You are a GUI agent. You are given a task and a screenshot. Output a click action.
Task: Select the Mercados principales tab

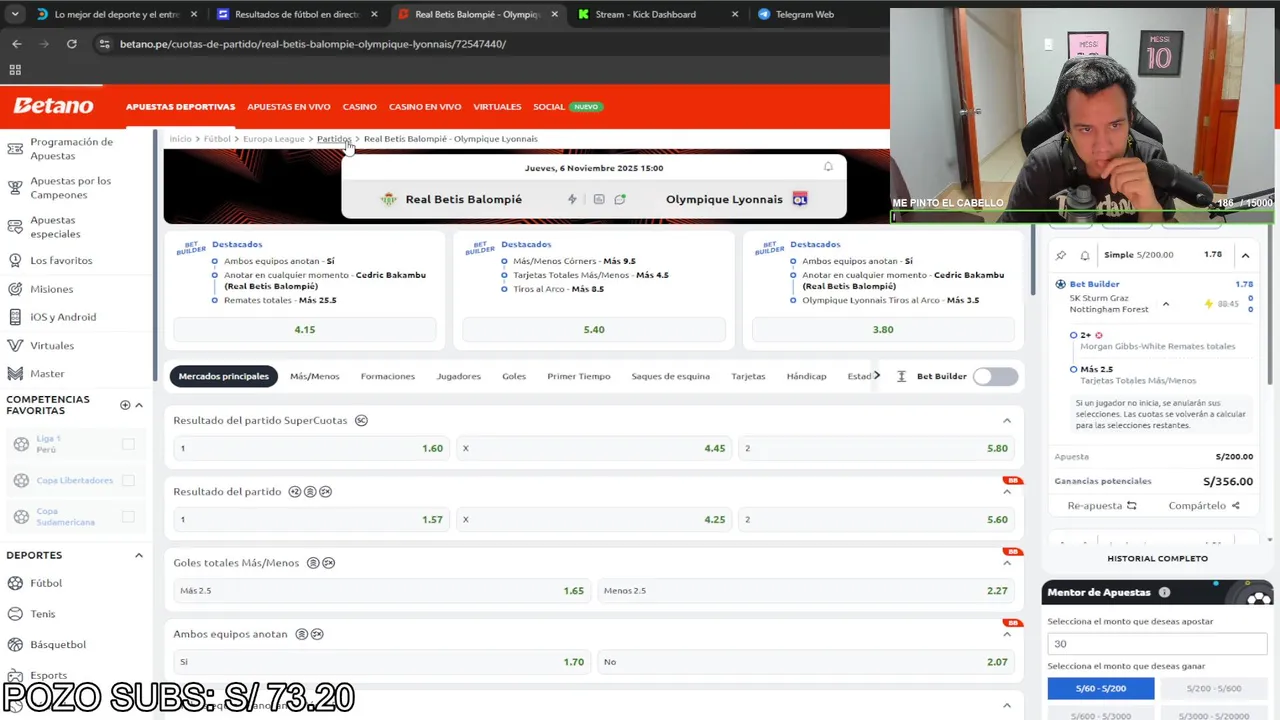(x=224, y=376)
